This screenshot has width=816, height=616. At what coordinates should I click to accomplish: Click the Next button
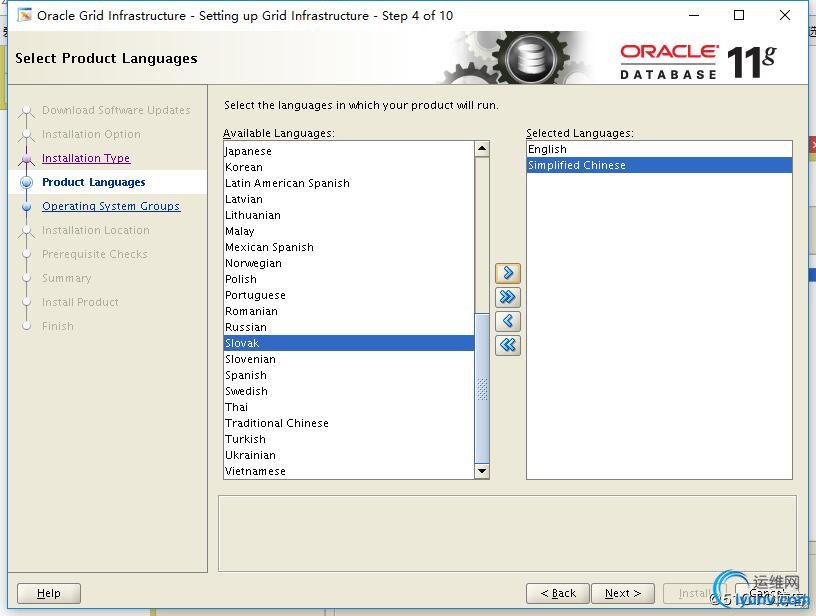pyautogui.click(x=623, y=593)
